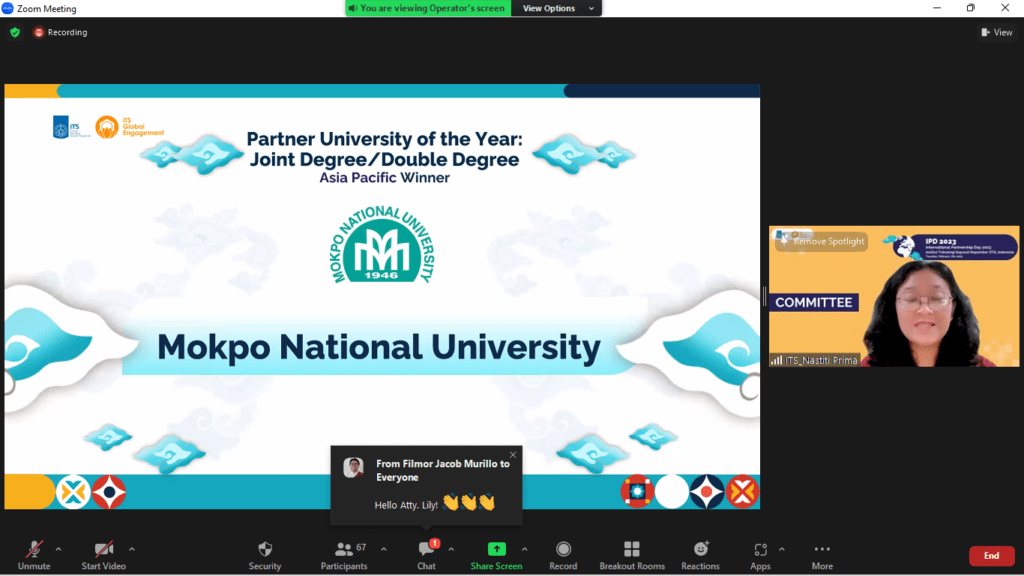
Task: Open the View layout menu
Action: [996, 32]
